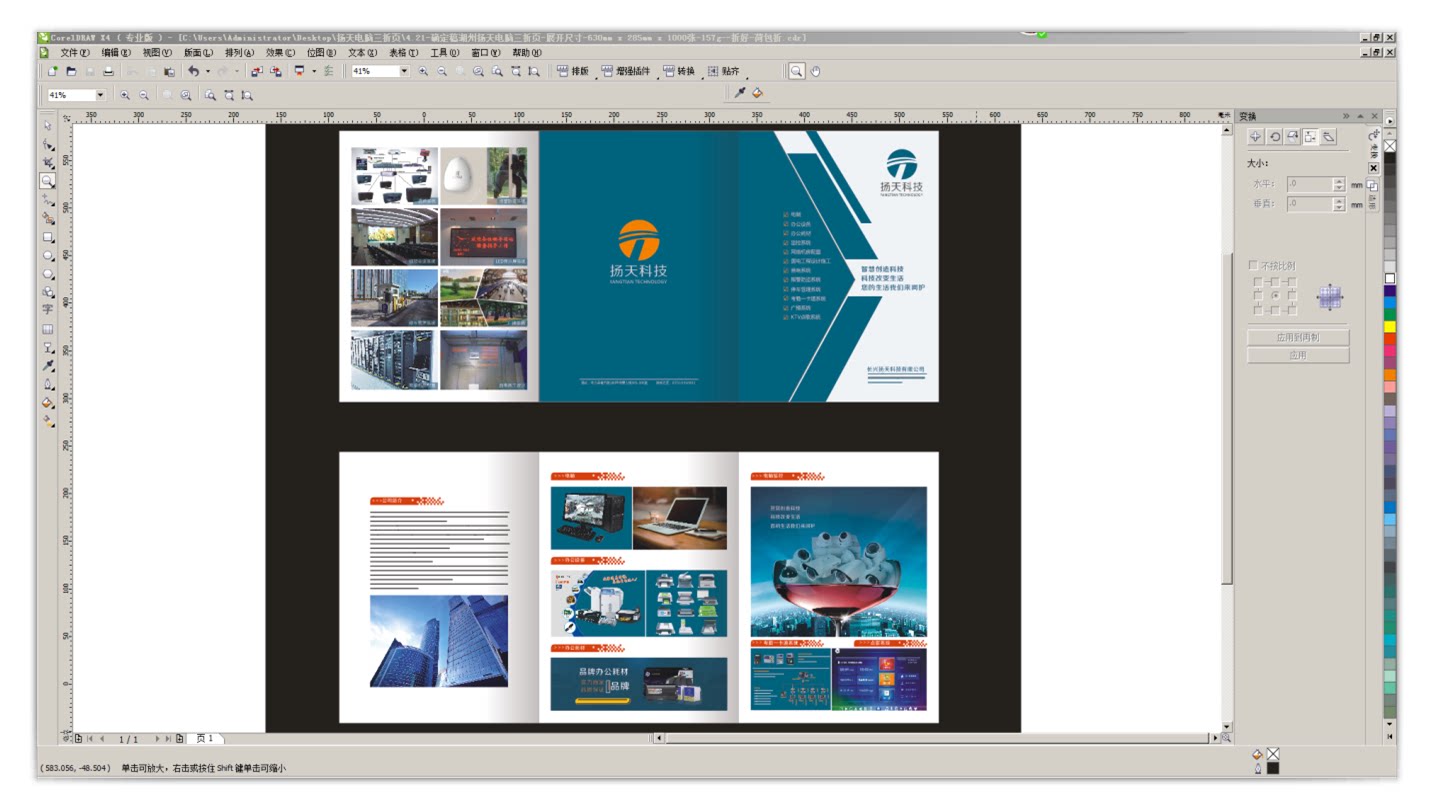This screenshot has width=1435, height=809.
Task: Select the Zoom tool in the toolbox
Action: (47, 181)
